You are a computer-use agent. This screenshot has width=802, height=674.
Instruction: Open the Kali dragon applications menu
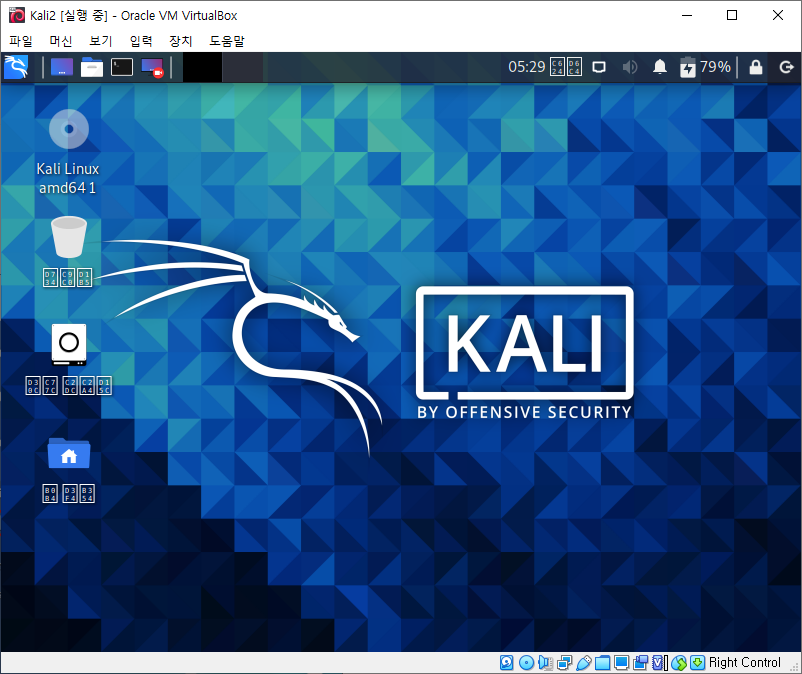[x=16, y=67]
